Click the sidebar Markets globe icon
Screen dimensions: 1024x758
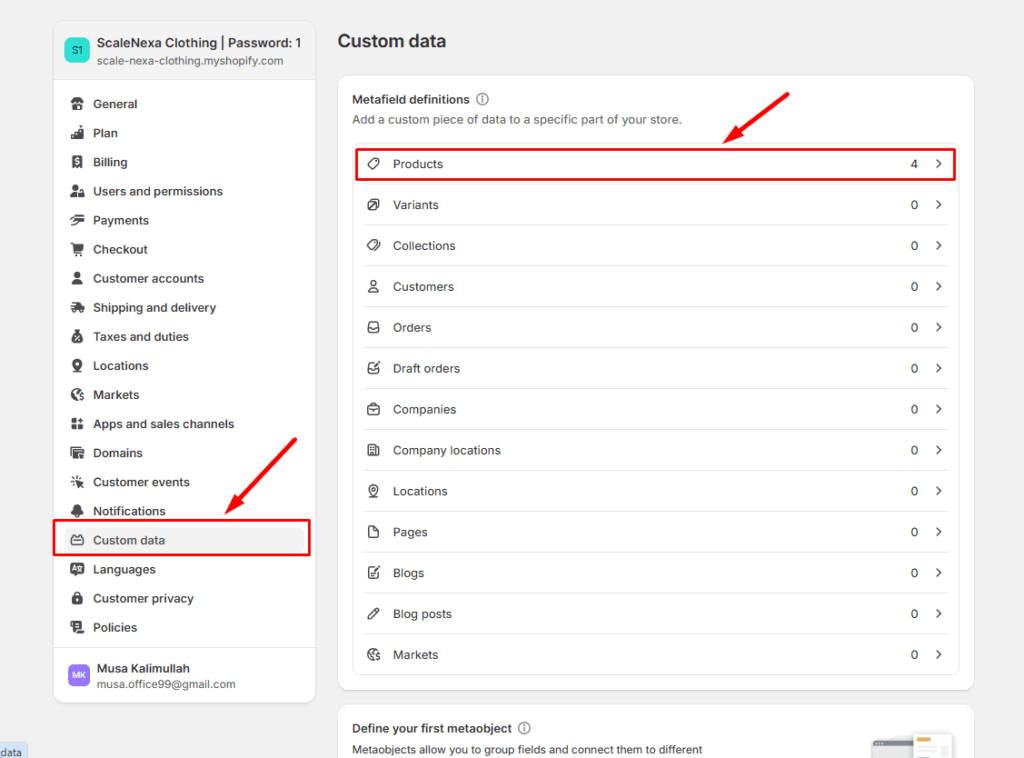click(77, 394)
